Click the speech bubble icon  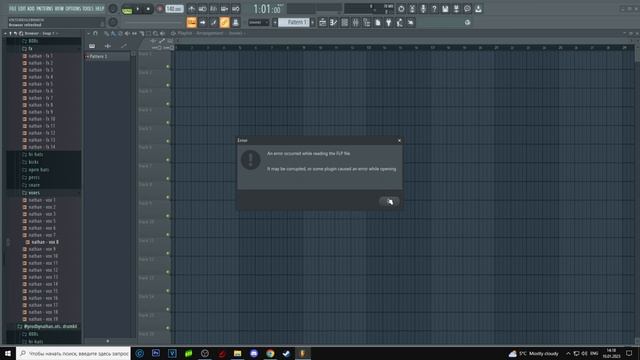(467, 9)
